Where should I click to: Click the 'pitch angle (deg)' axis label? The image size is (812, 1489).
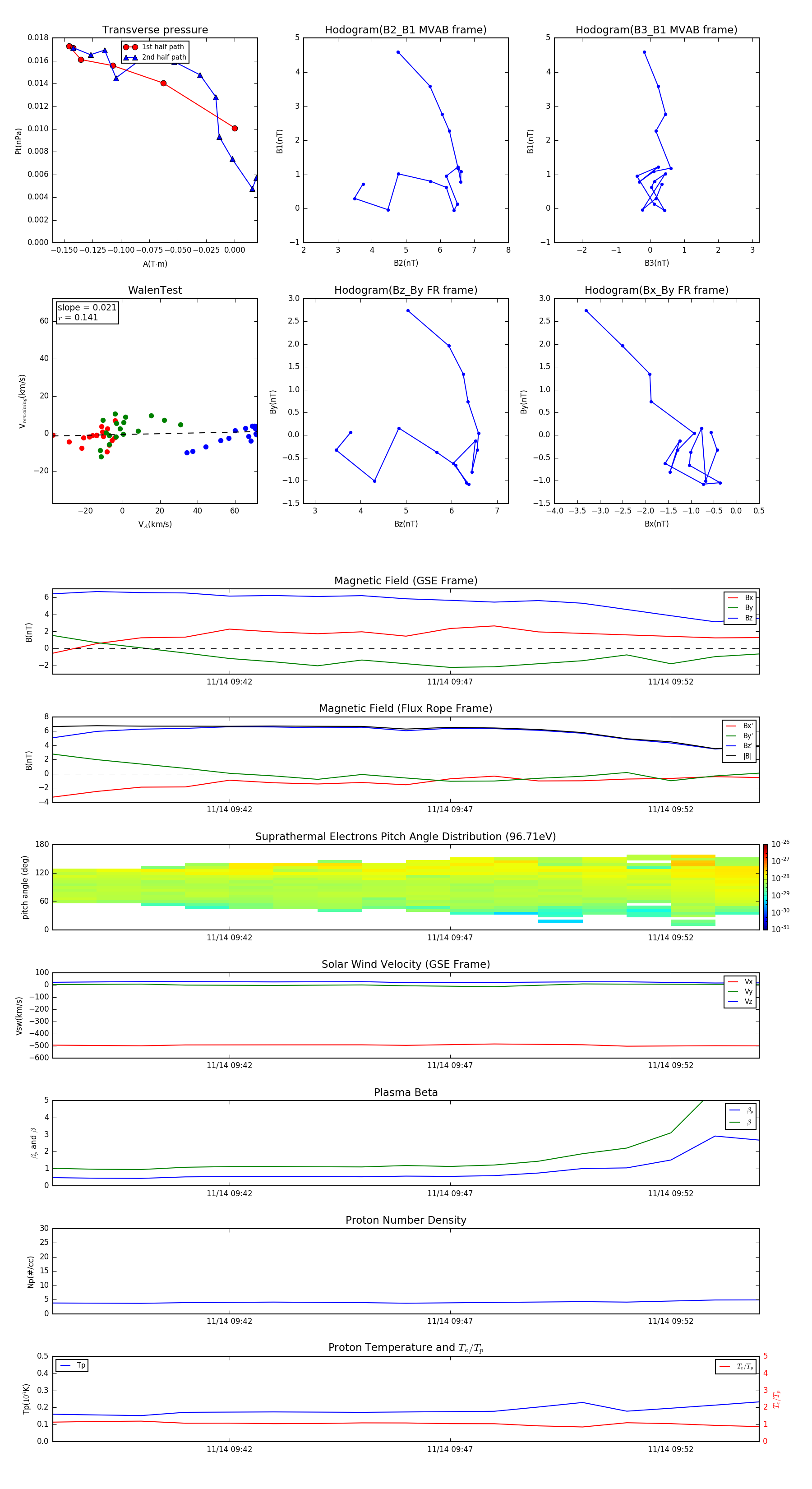tap(25, 887)
